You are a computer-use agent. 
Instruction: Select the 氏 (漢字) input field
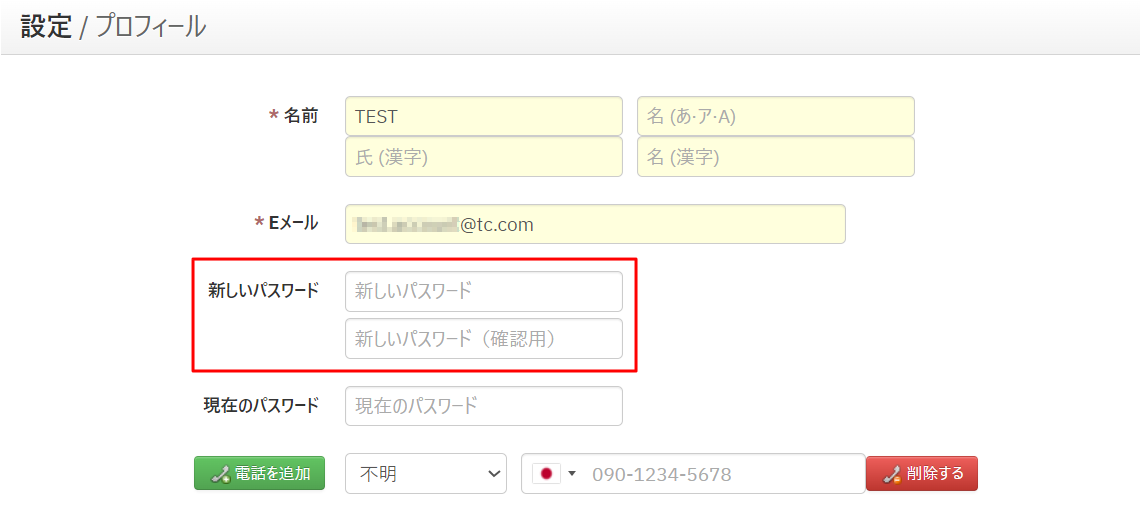tap(483, 157)
